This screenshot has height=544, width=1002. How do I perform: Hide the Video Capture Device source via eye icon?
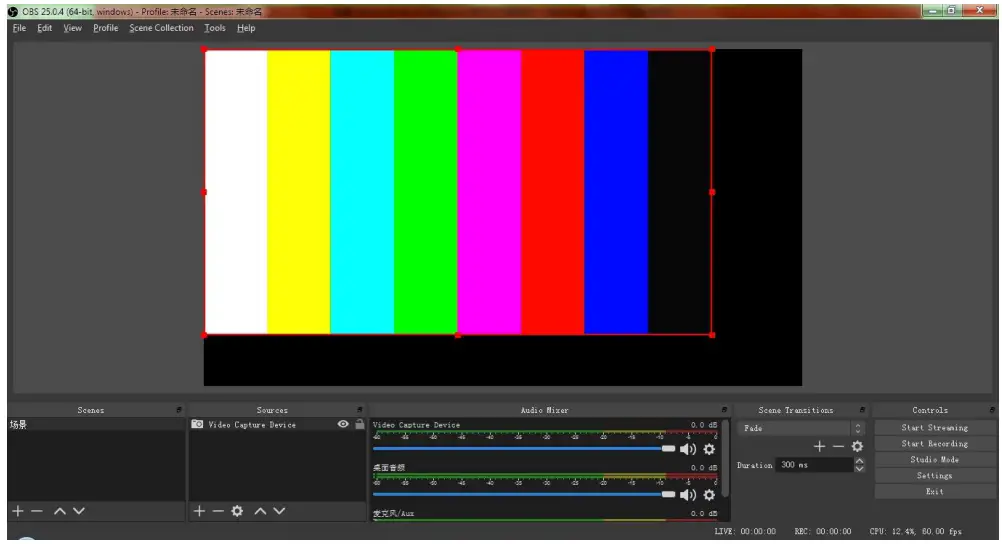pyautogui.click(x=343, y=424)
